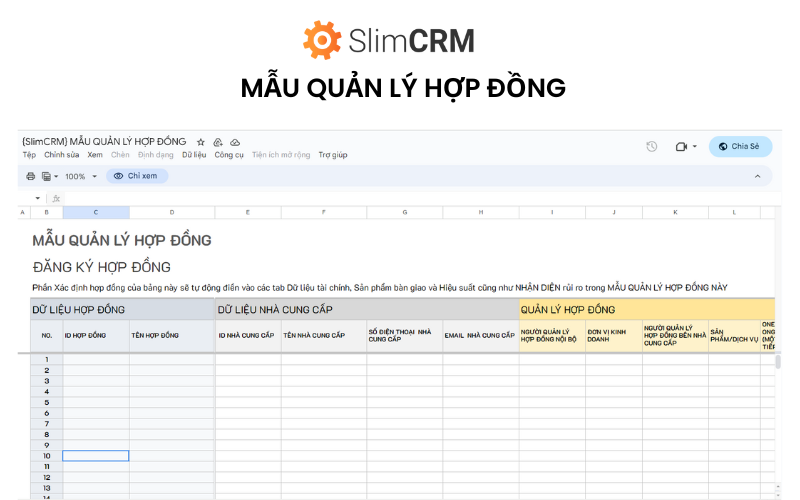Open the filter views icon
The width and height of the screenshot is (800, 500).
click(46, 176)
